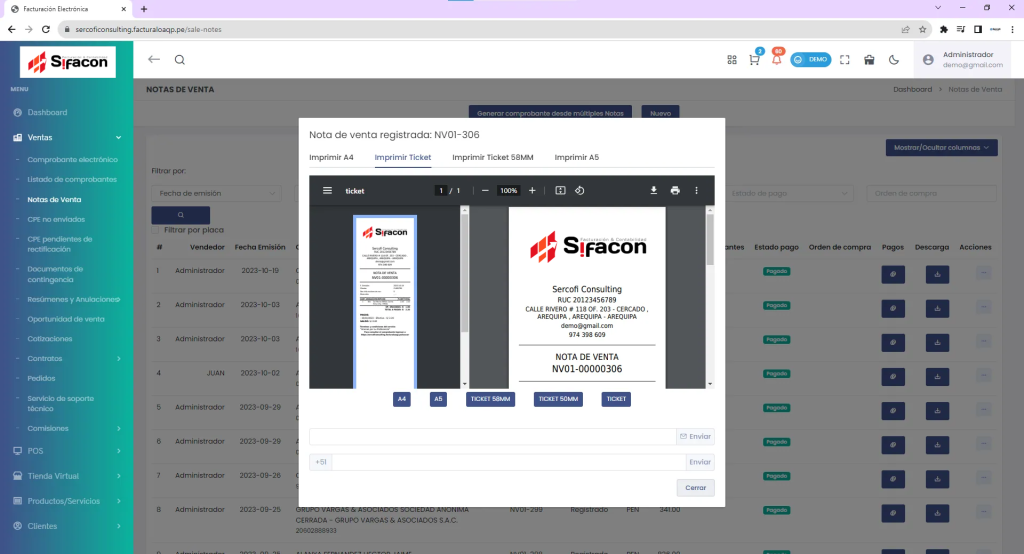Check the 'Filtrar por placa' checkbox
Screen dimensions: 1024x554
tap(156, 230)
